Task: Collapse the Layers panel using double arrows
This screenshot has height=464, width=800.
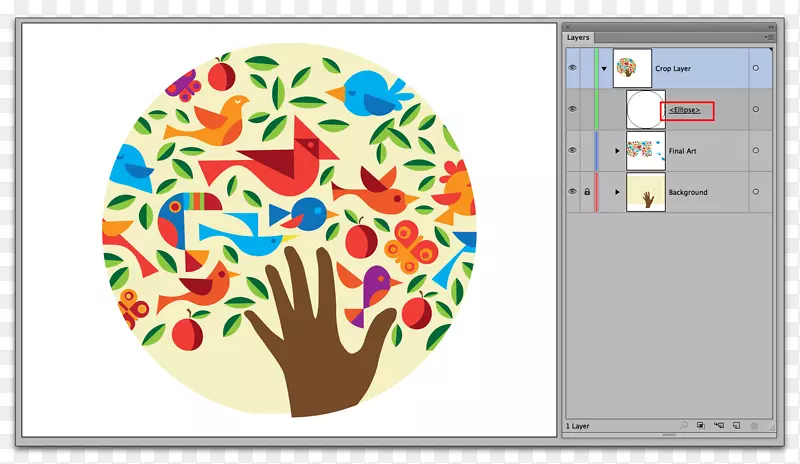Action: [x=771, y=27]
